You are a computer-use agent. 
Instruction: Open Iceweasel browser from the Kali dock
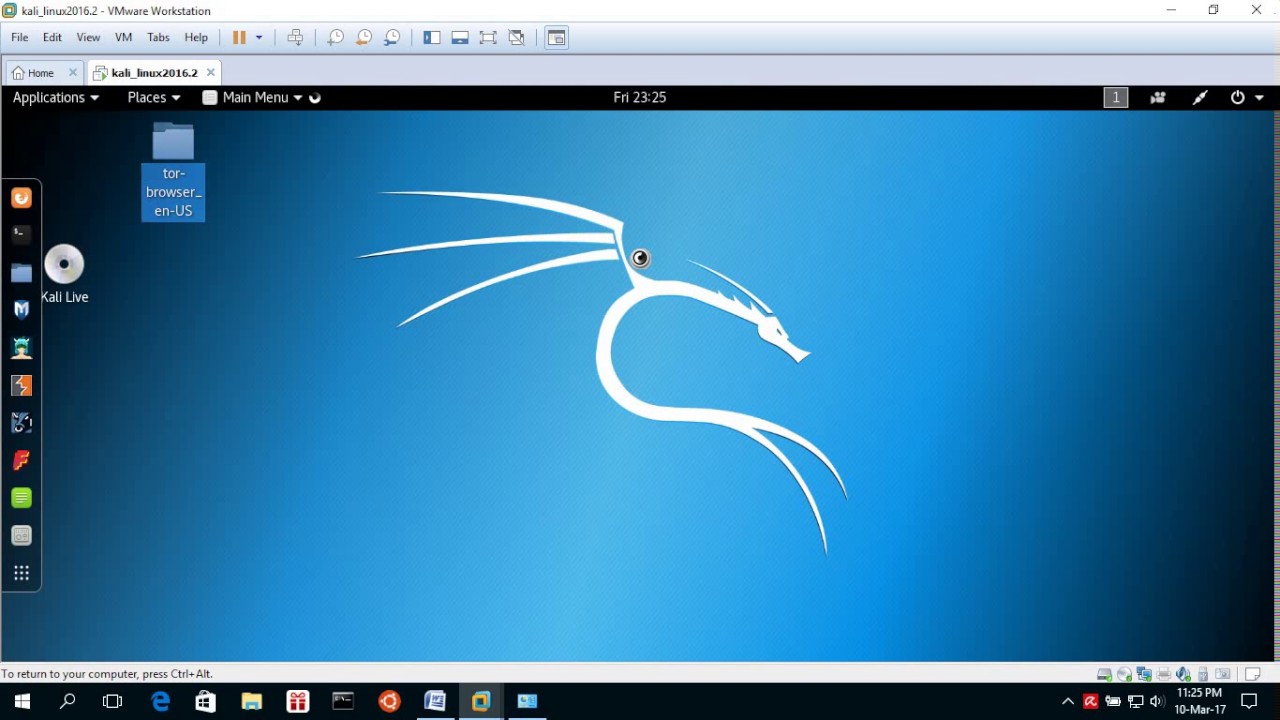click(x=21, y=198)
